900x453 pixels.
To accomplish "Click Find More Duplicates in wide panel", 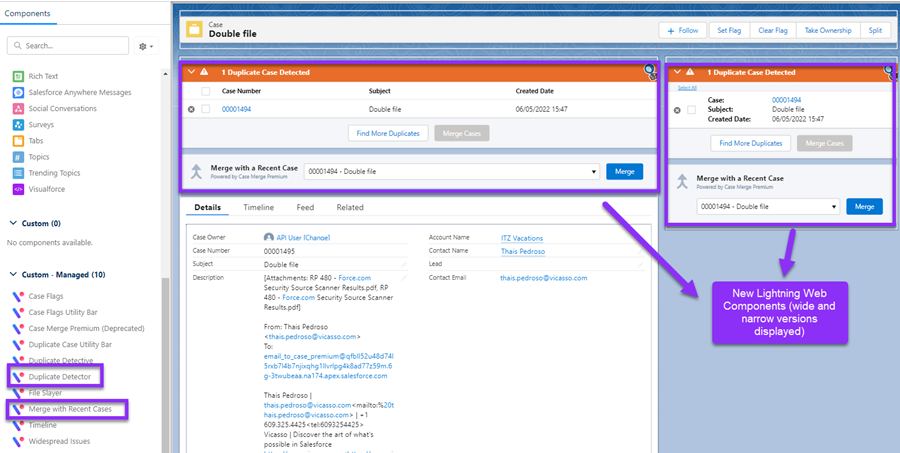I will 388,133.
